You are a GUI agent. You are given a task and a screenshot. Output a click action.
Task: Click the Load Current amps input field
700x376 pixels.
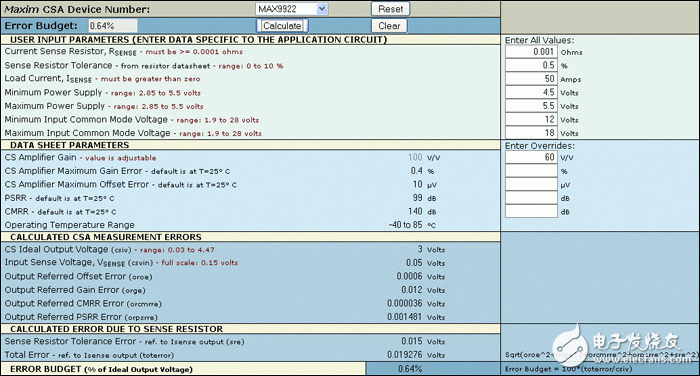pos(531,79)
